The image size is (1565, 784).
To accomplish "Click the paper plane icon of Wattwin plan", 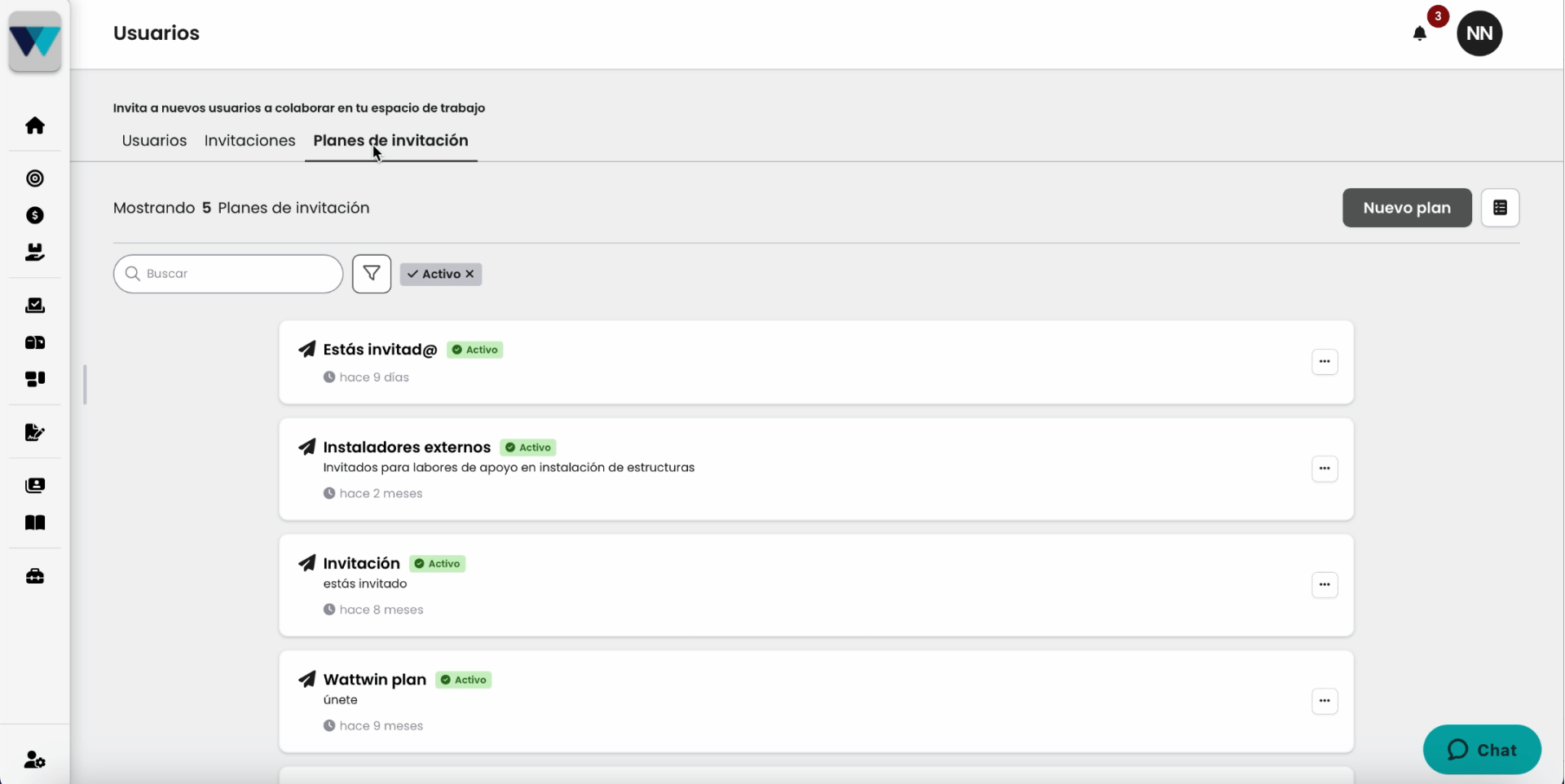I will [307, 679].
